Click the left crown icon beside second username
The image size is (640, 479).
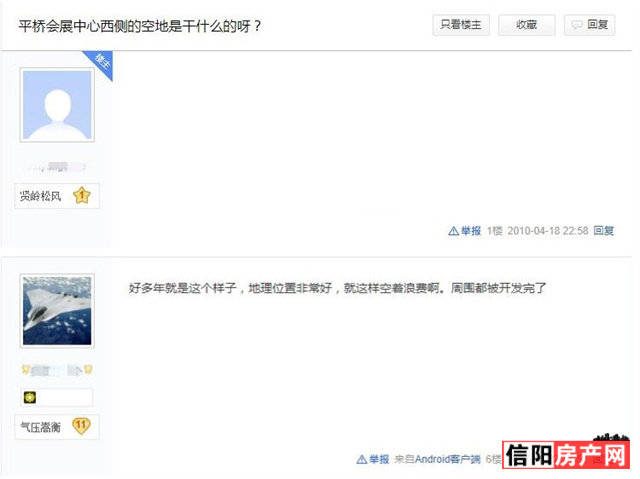(25, 370)
